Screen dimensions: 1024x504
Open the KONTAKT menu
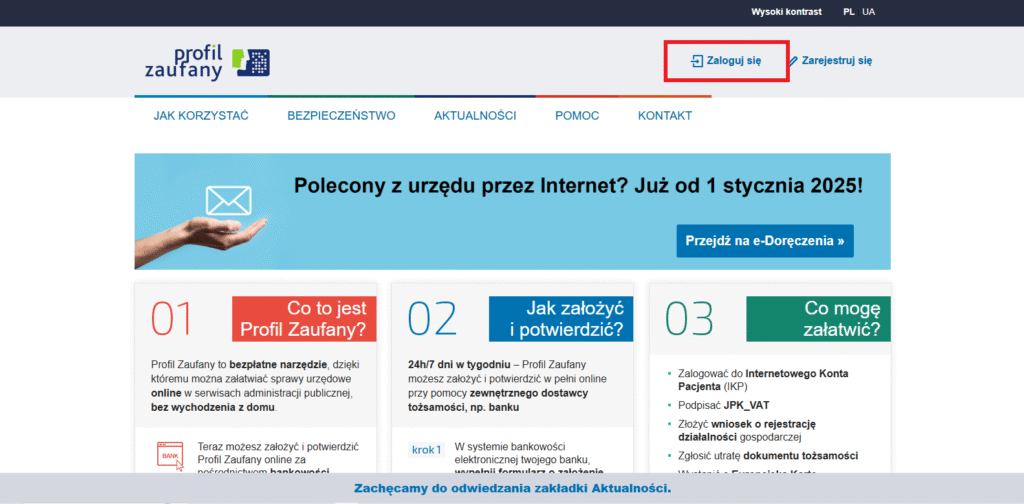point(665,116)
